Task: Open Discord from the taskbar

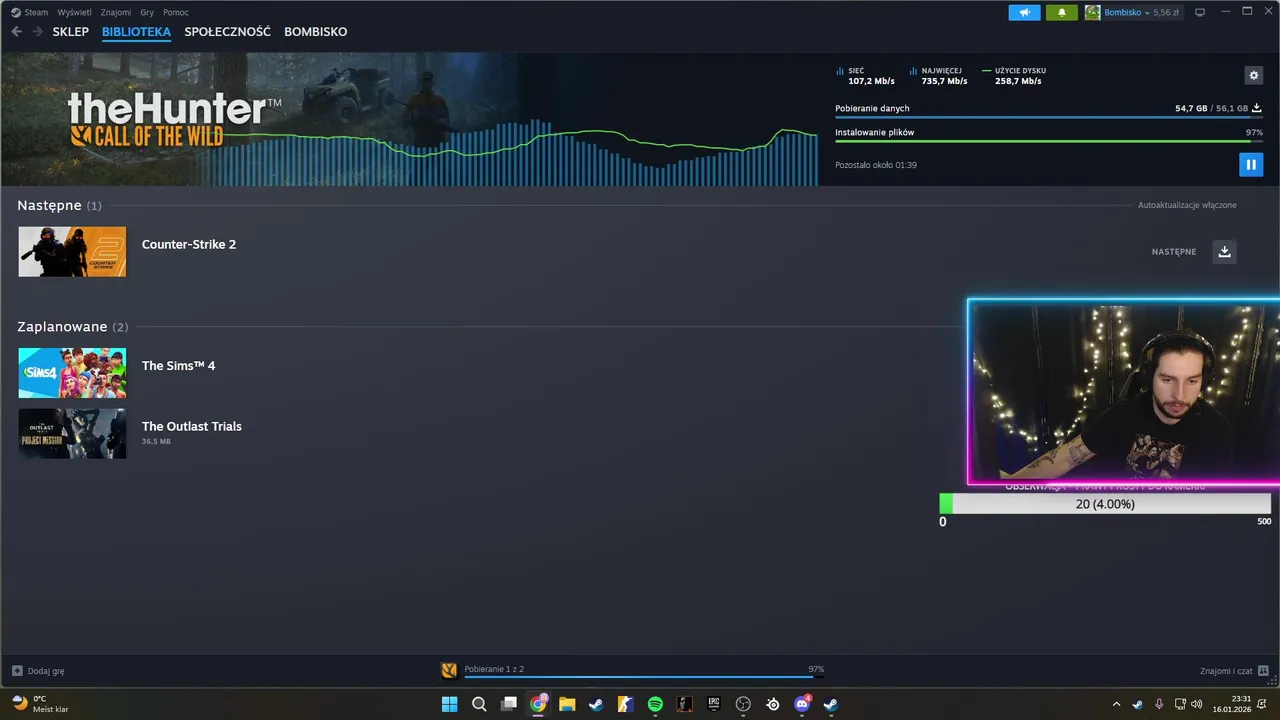Action: [x=802, y=704]
